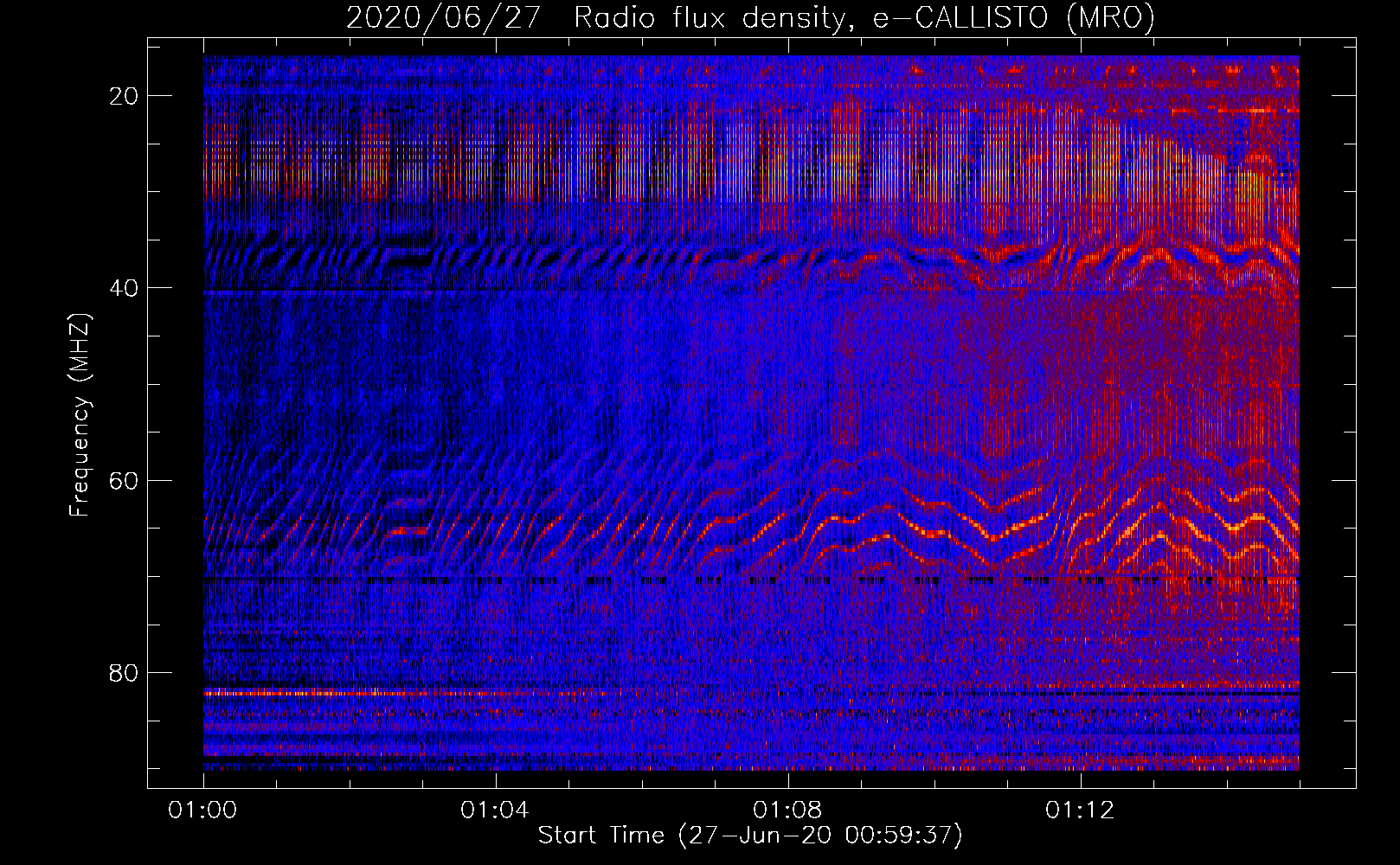Image resolution: width=1400 pixels, height=865 pixels.
Task: Click the '01:00' time tick label
Action: (x=202, y=810)
